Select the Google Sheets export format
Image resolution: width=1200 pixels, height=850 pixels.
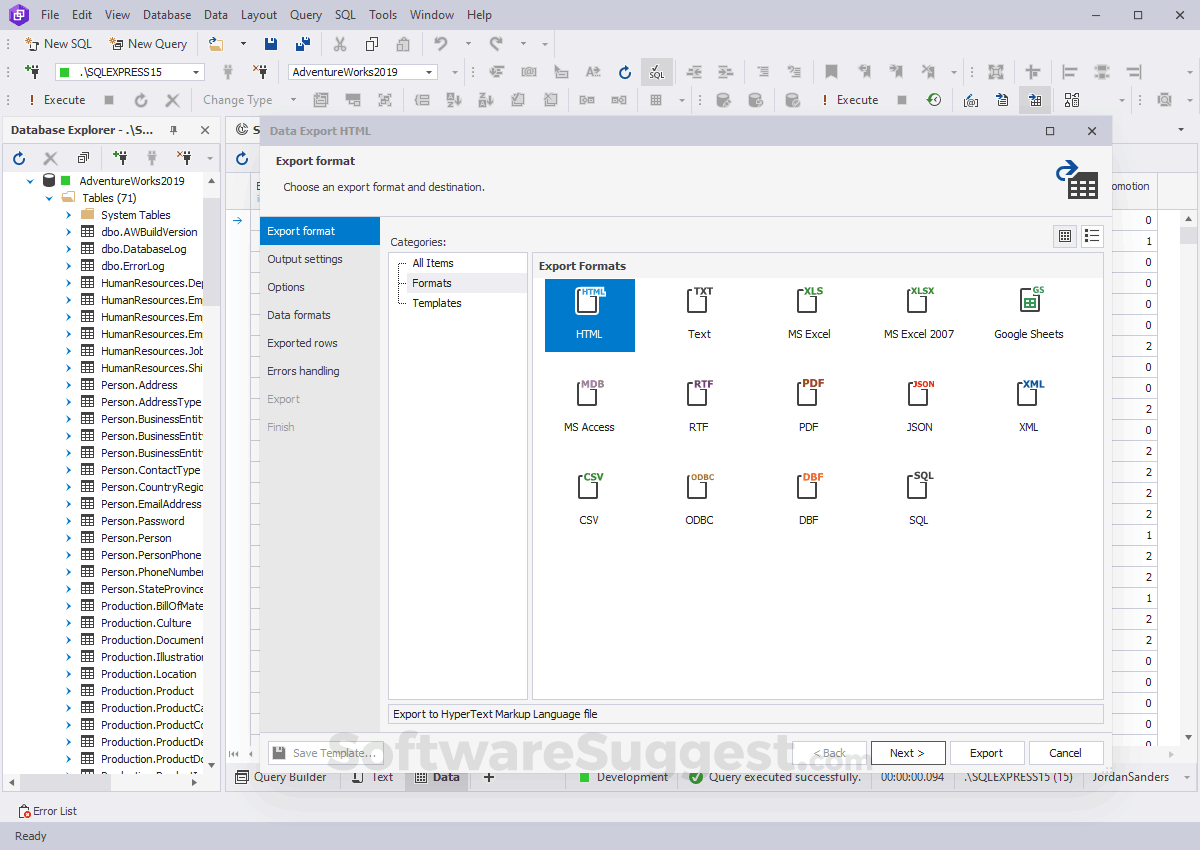coord(1028,312)
